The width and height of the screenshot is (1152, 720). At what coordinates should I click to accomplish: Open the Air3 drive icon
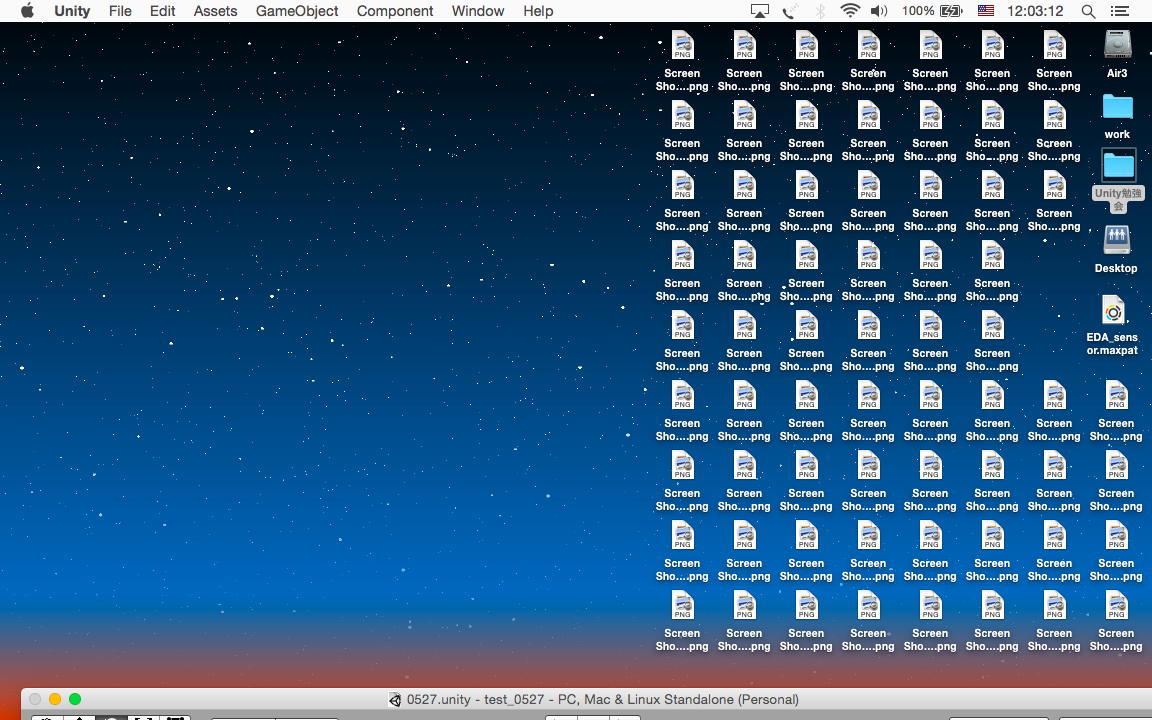click(1117, 46)
